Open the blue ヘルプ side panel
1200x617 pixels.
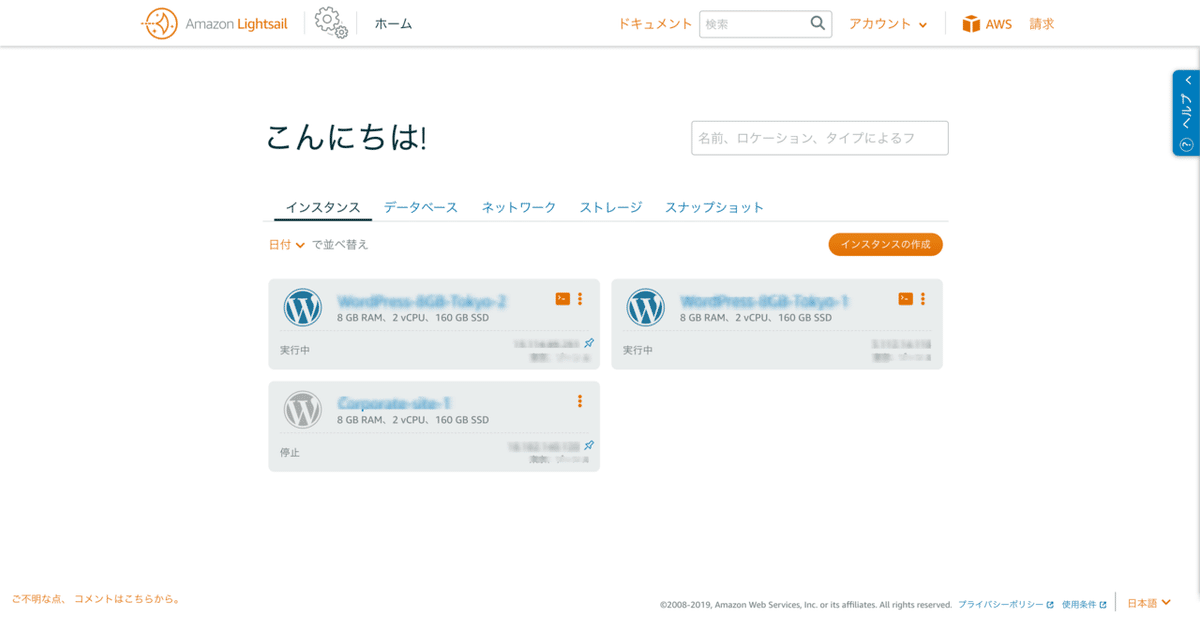click(1186, 113)
